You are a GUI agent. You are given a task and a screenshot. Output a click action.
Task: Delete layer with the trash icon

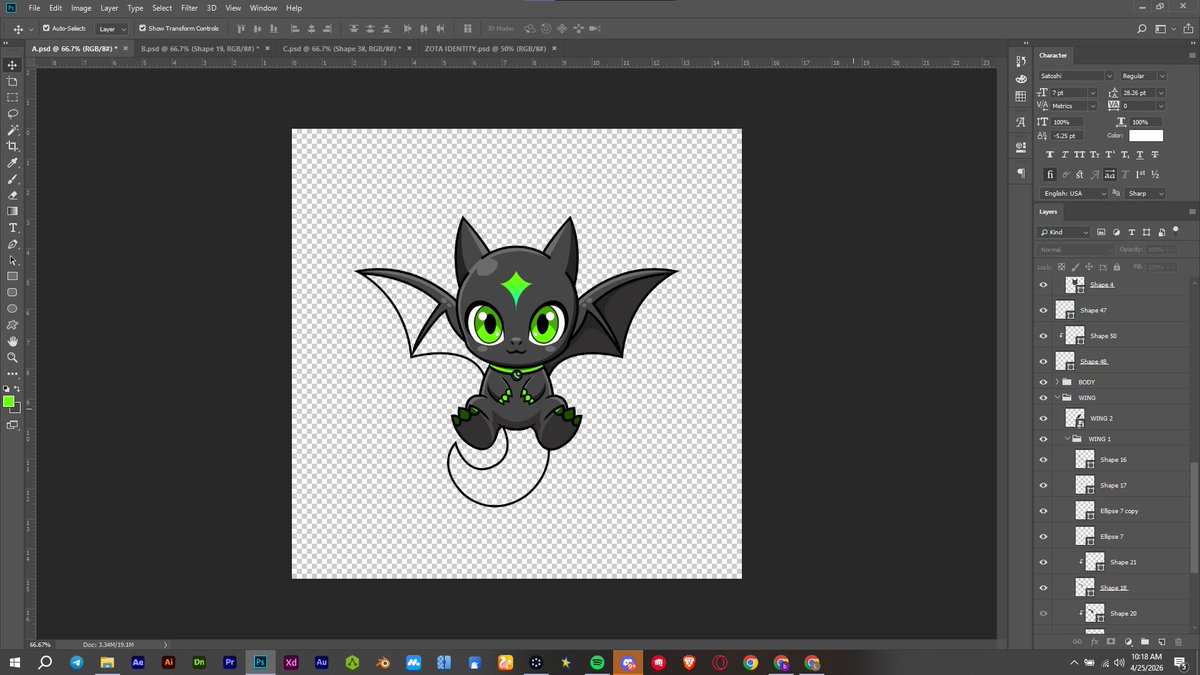[x=1178, y=641]
